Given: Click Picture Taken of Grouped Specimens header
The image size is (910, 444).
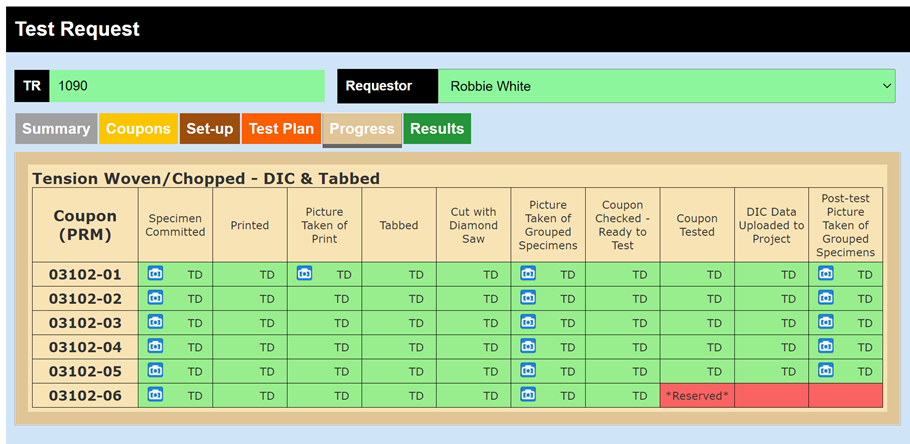Looking at the screenshot, I should [548, 225].
